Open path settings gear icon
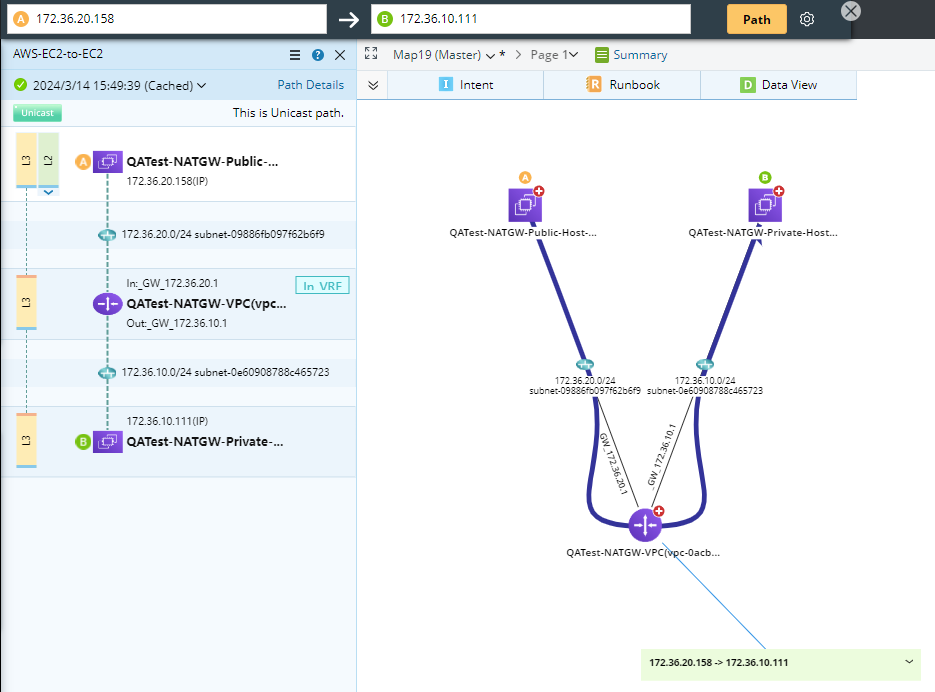 (x=808, y=19)
